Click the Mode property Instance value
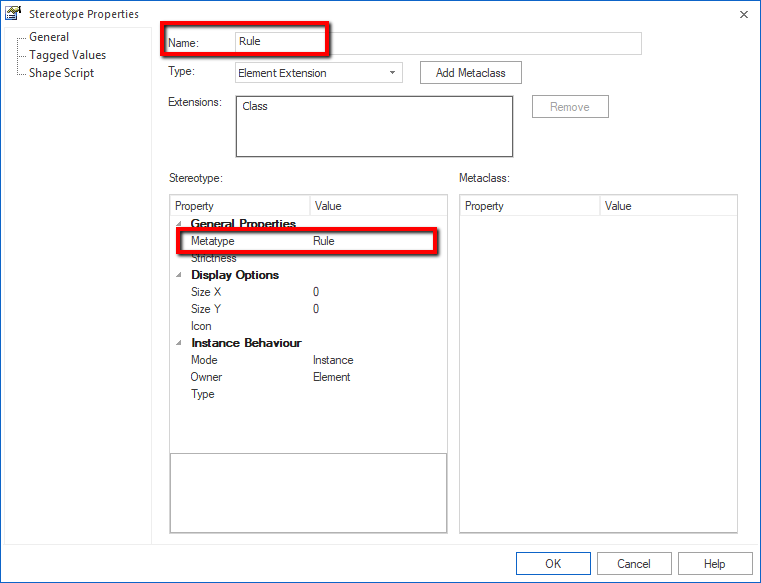The height and width of the screenshot is (583, 761). 333,360
